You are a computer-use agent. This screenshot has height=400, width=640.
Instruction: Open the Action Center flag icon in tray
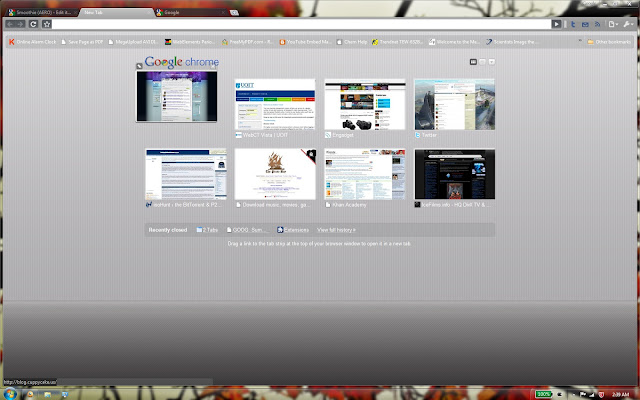[583, 394]
